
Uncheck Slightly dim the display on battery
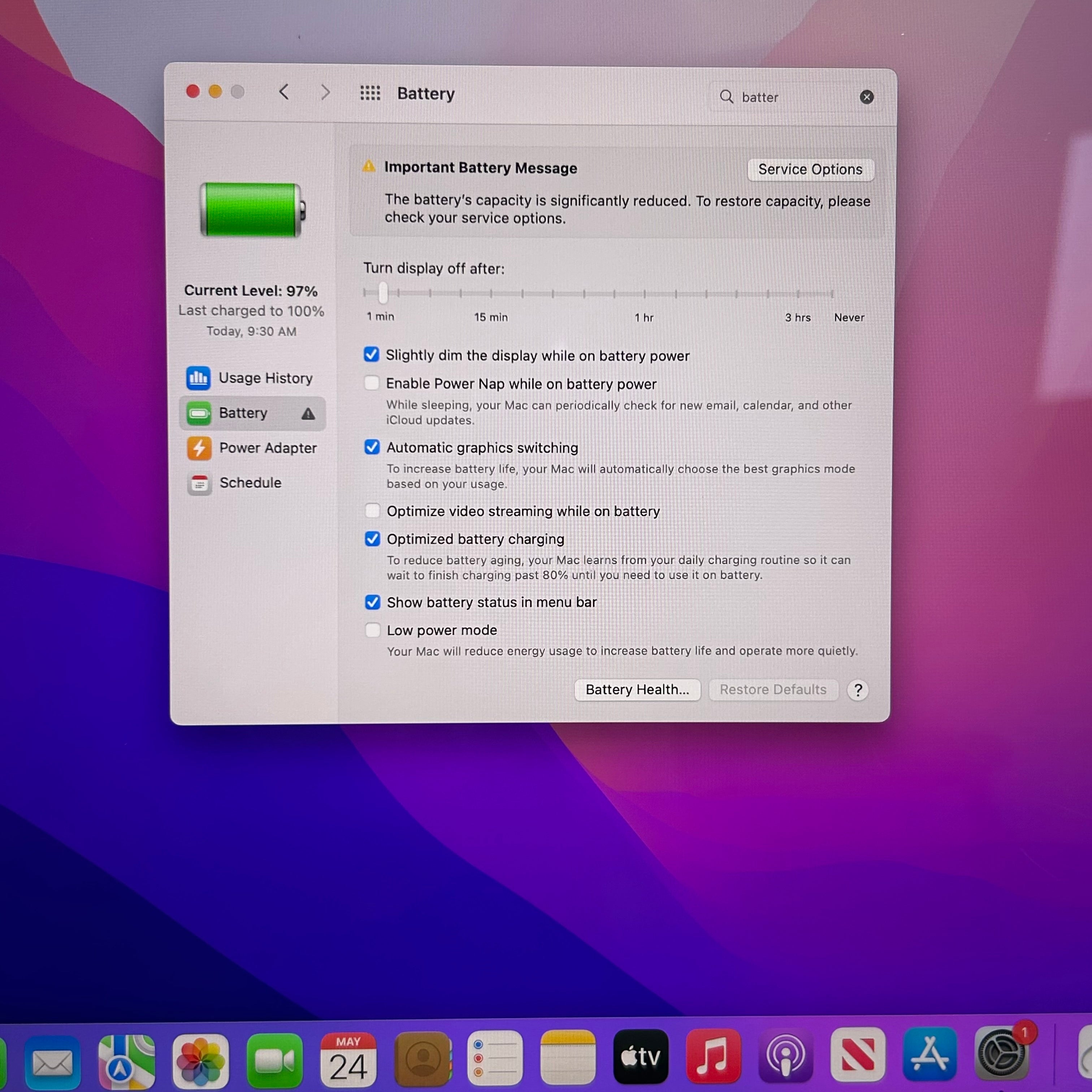tap(371, 354)
